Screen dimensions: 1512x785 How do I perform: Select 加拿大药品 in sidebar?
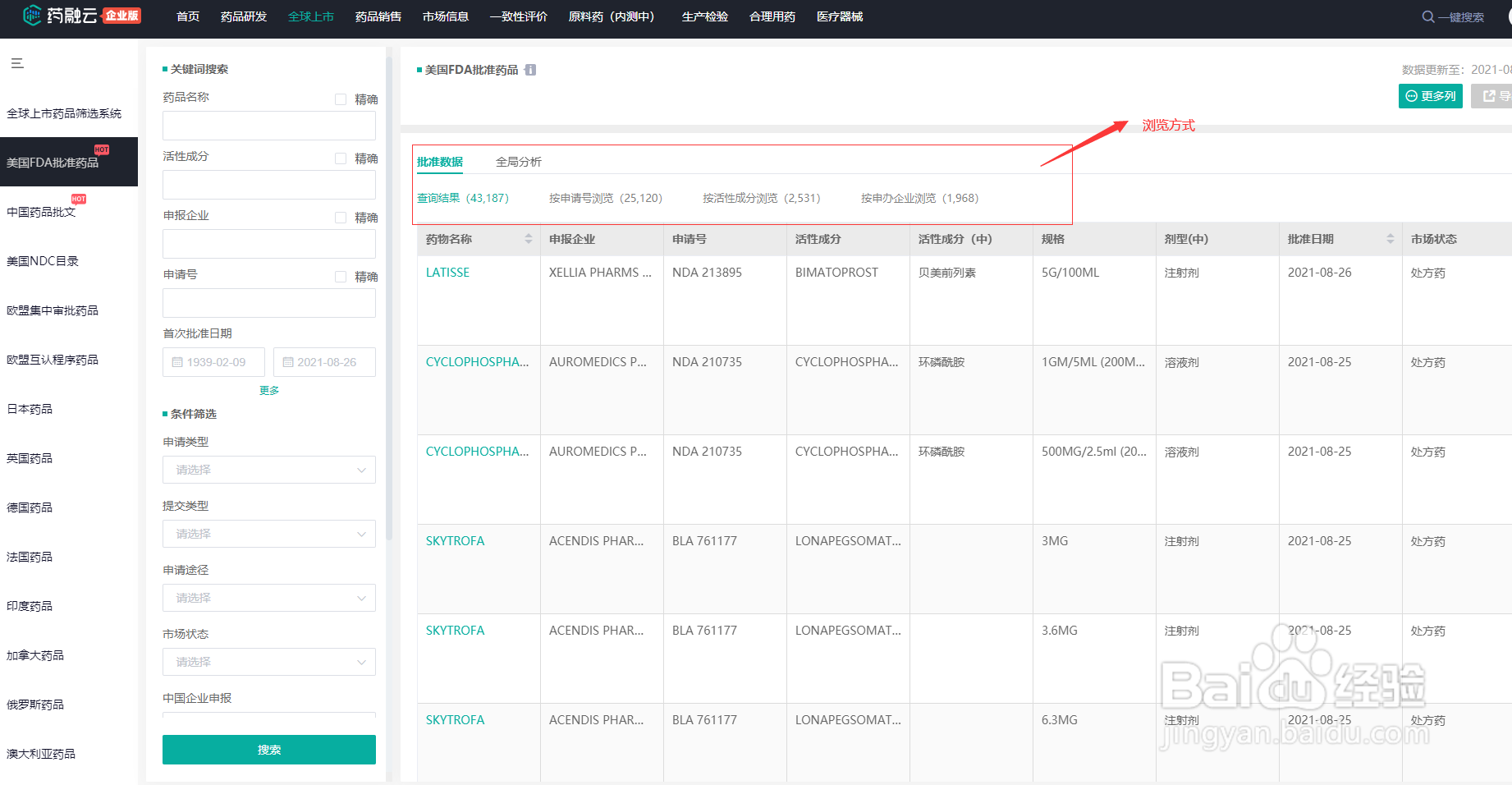click(x=35, y=655)
